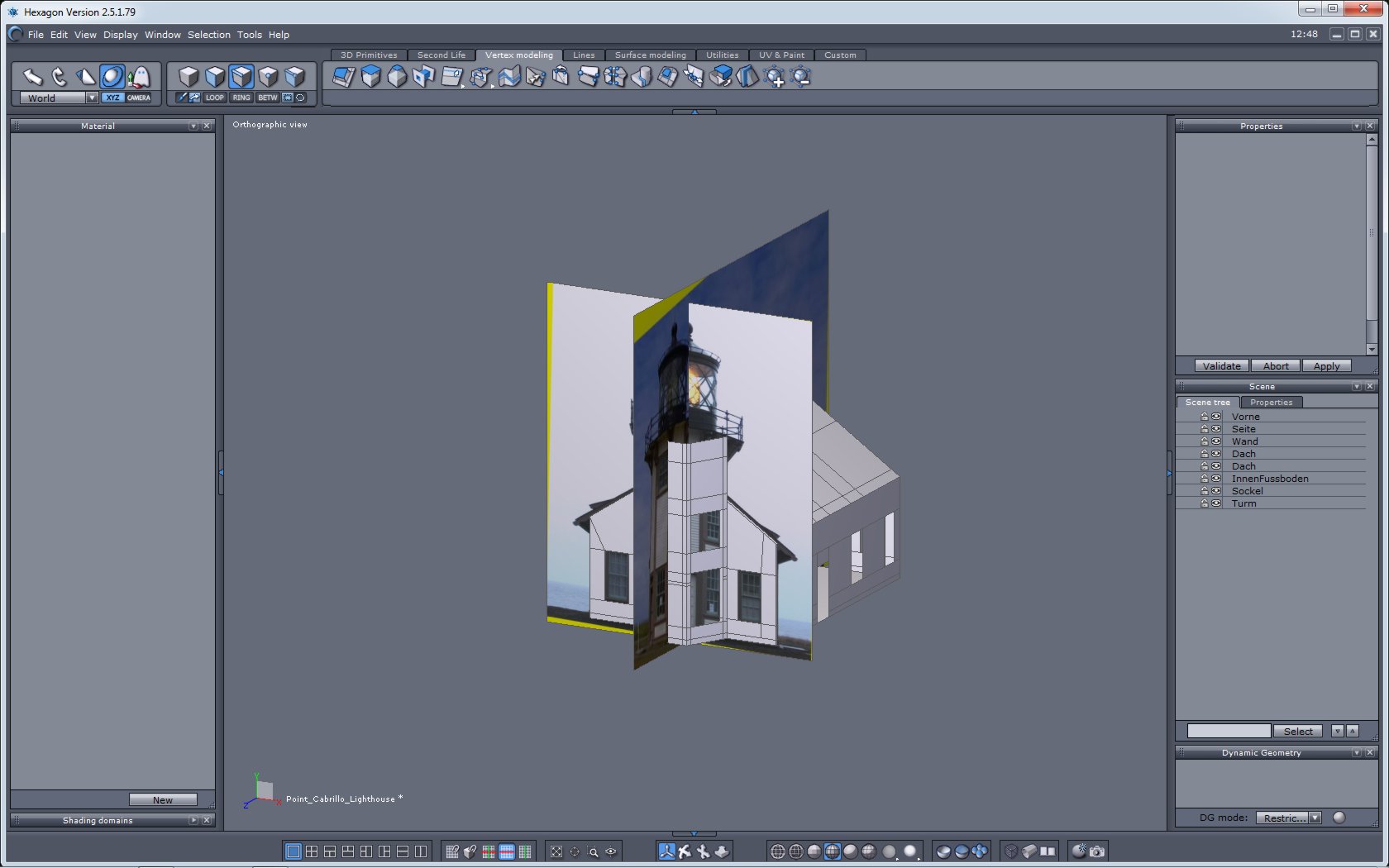Expand the Shading domains panel
The image size is (1389, 868).
pyautogui.click(x=193, y=821)
